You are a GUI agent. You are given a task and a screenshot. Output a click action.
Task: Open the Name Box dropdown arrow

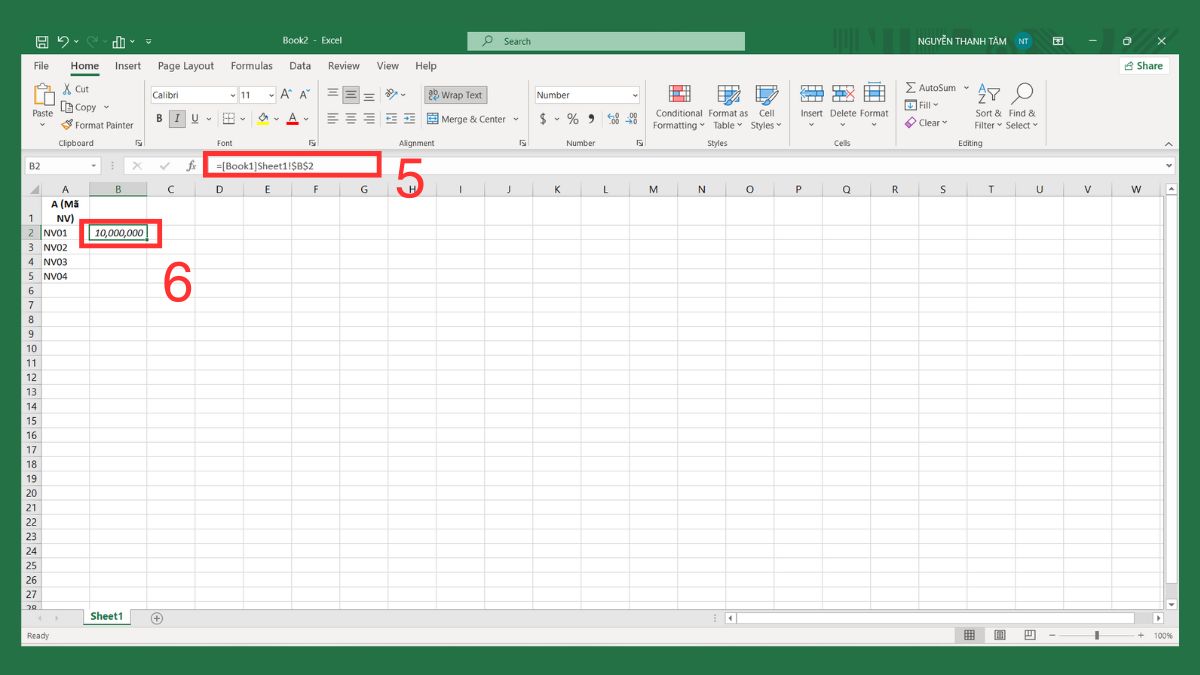coord(94,166)
